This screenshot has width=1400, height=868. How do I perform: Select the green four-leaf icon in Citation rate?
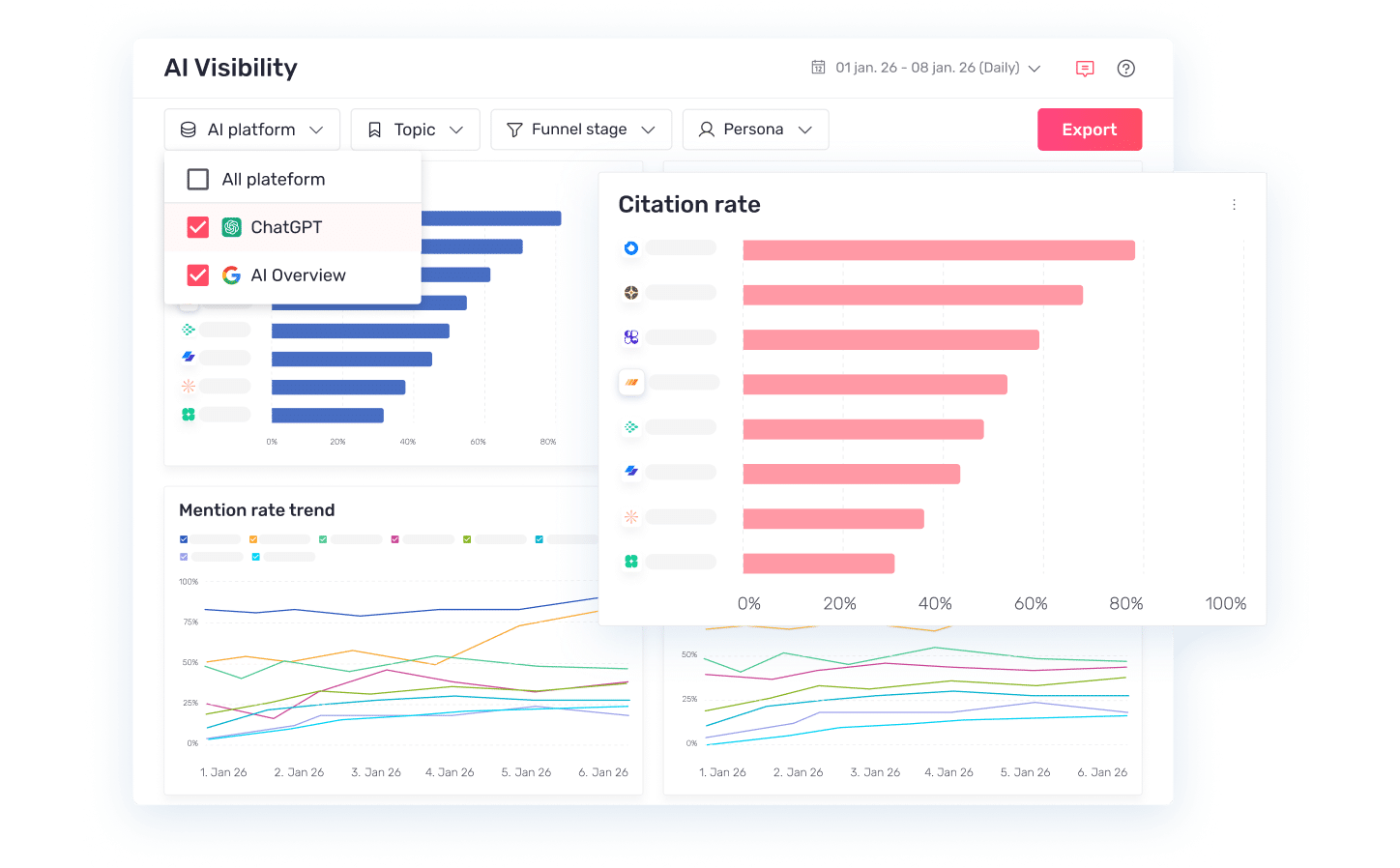(x=631, y=562)
